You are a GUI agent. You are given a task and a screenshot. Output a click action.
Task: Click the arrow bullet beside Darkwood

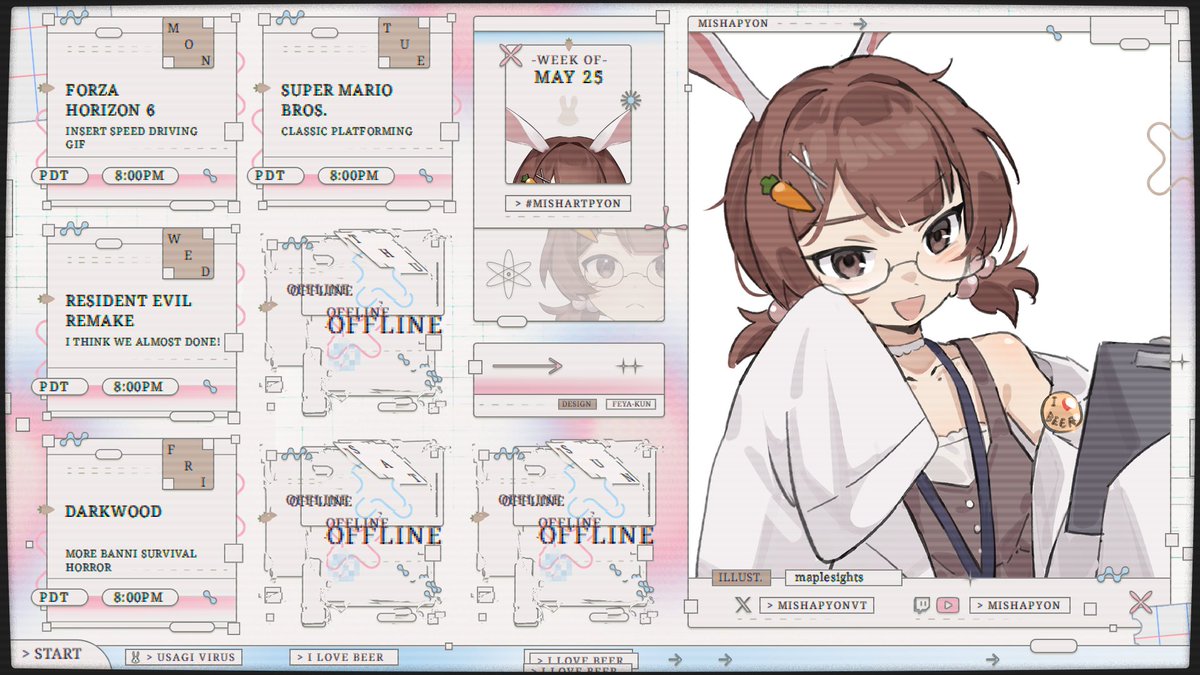point(46,509)
